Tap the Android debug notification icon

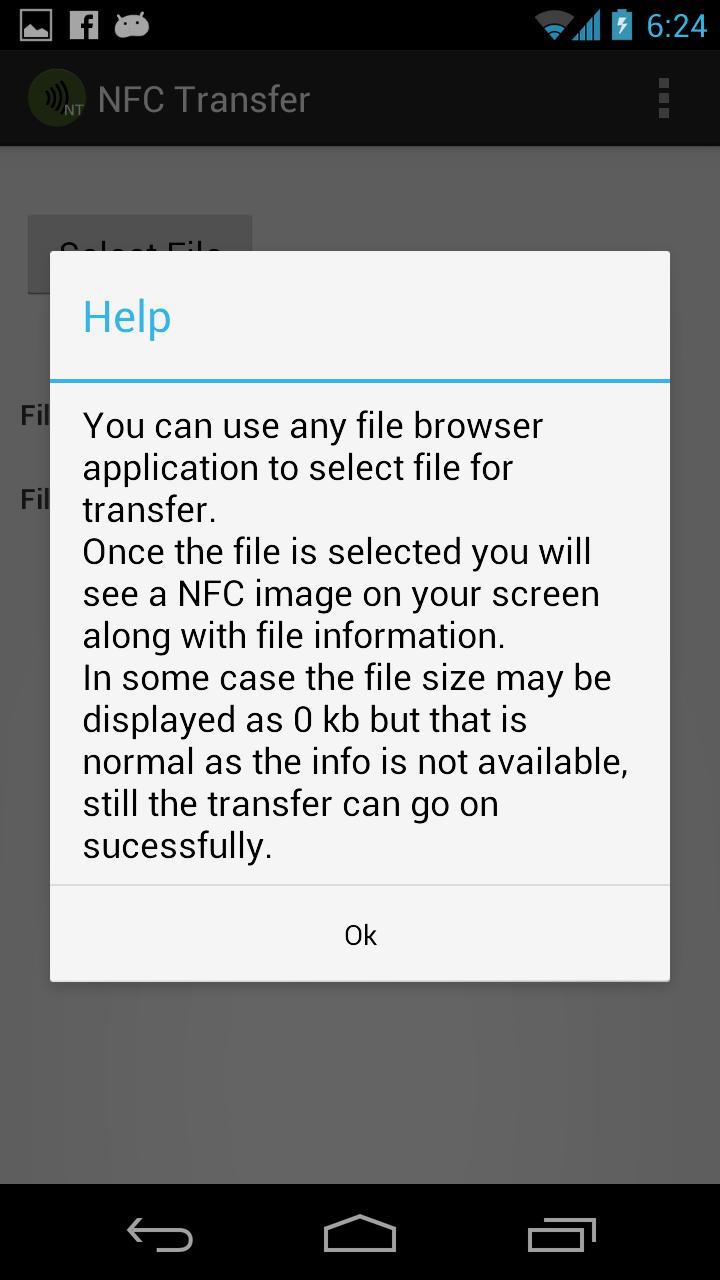pos(131,25)
